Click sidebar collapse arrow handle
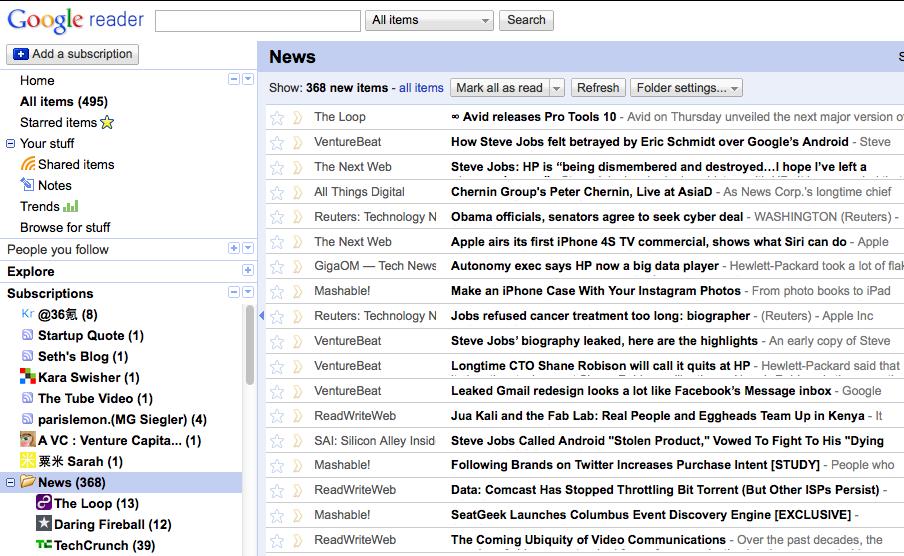Viewport: 904px width, 556px height. pyautogui.click(x=261, y=315)
